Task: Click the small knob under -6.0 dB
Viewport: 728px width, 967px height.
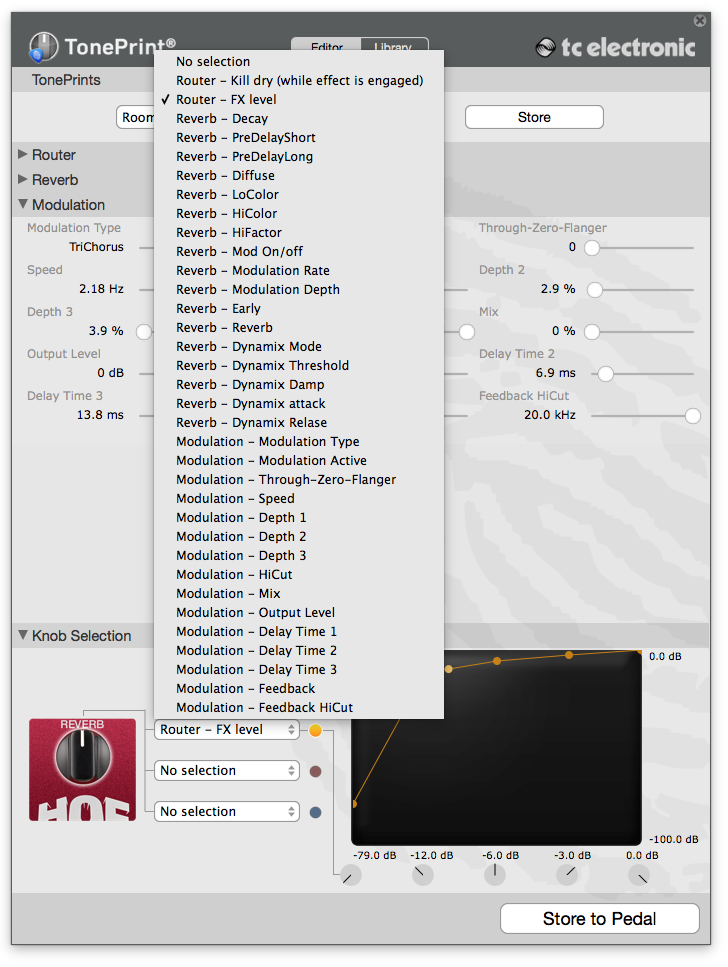Action: (495, 875)
